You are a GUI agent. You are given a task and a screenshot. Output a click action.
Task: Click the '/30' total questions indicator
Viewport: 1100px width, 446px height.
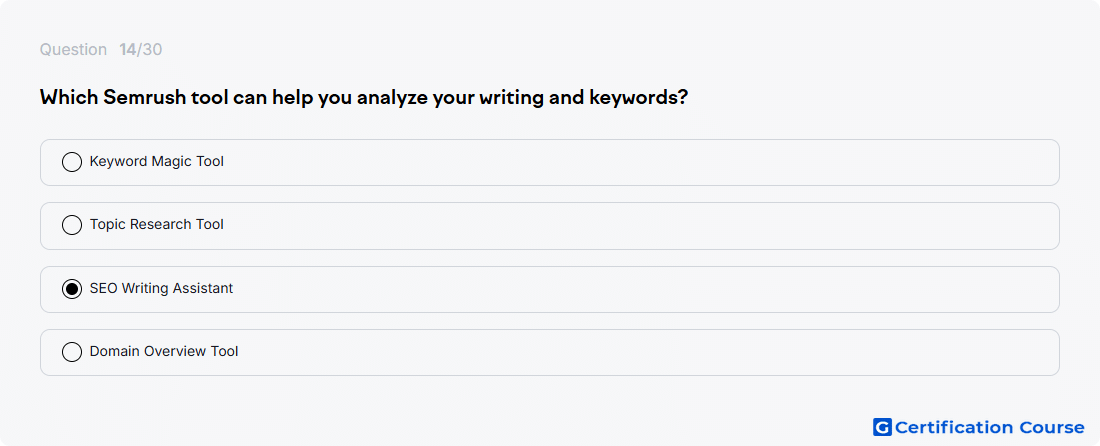click(x=149, y=50)
